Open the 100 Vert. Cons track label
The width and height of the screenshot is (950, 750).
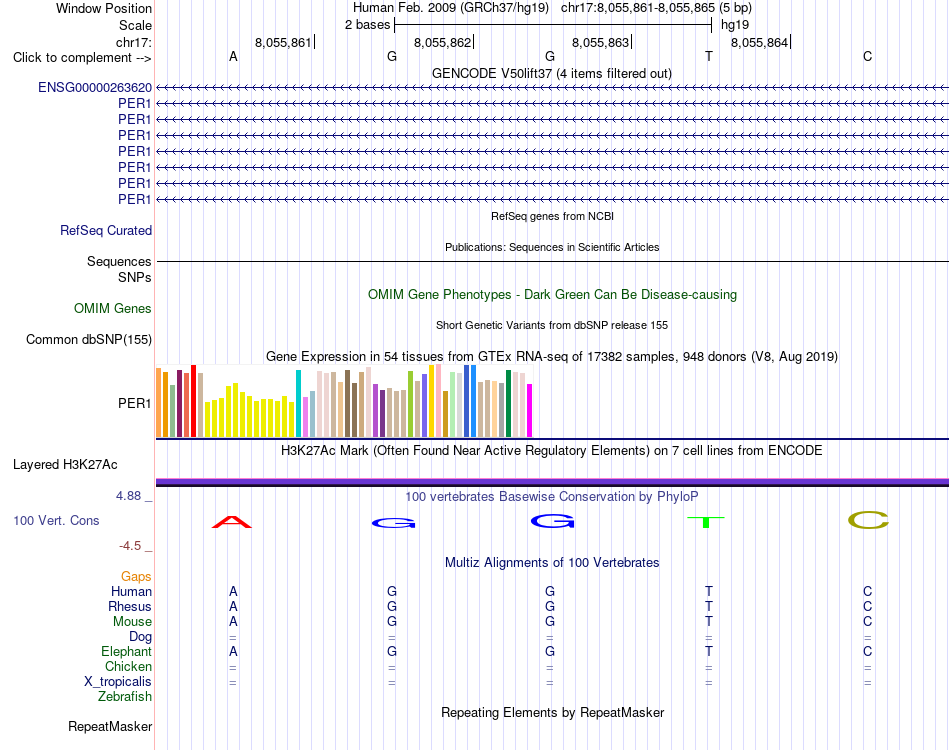click(56, 520)
